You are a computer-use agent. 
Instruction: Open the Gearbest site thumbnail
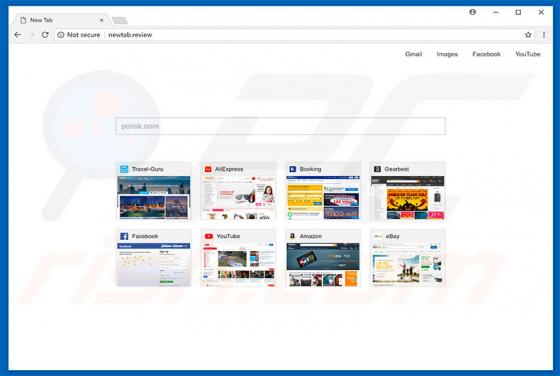[x=408, y=197]
